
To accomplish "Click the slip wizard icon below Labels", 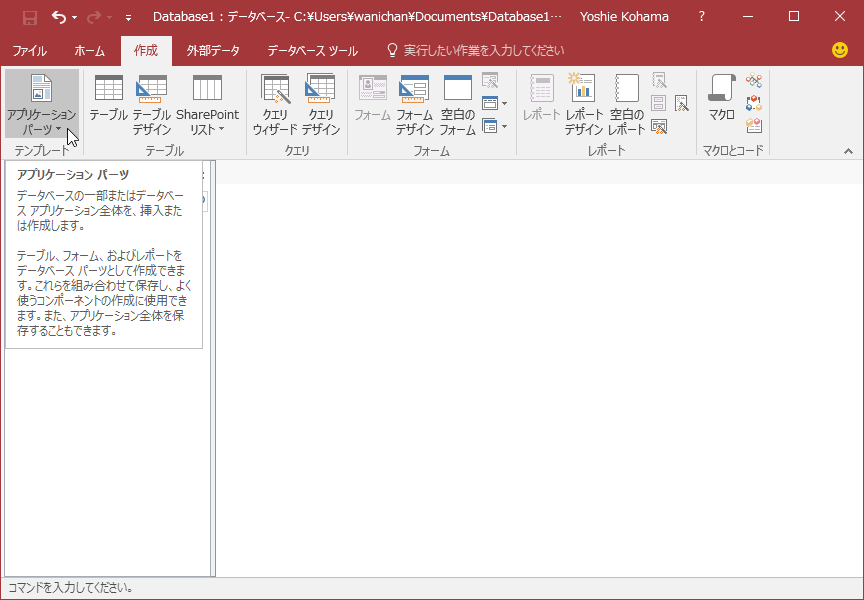I will click(x=659, y=126).
